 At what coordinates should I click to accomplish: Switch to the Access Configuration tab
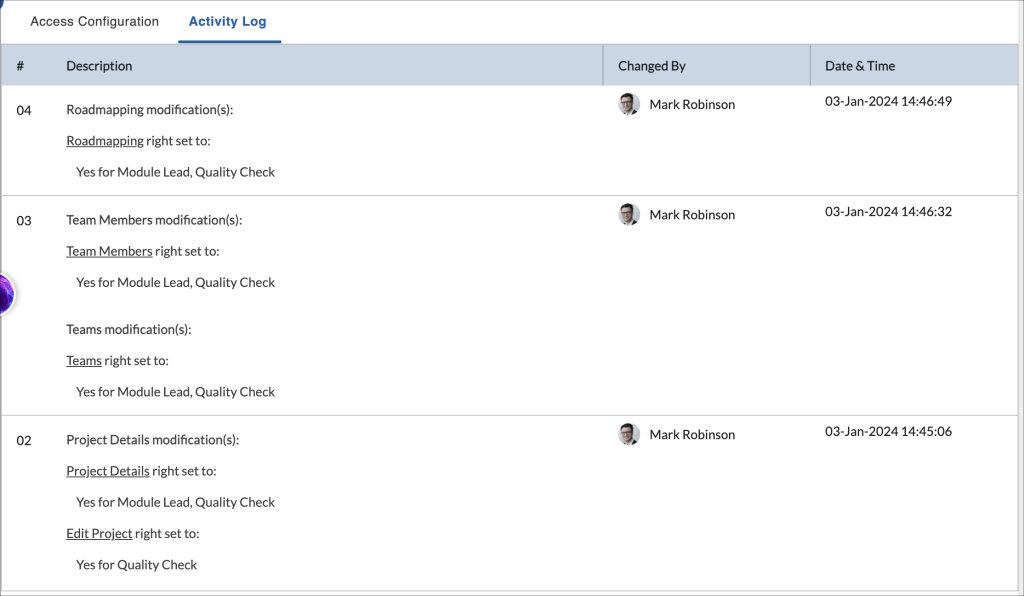coord(94,21)
